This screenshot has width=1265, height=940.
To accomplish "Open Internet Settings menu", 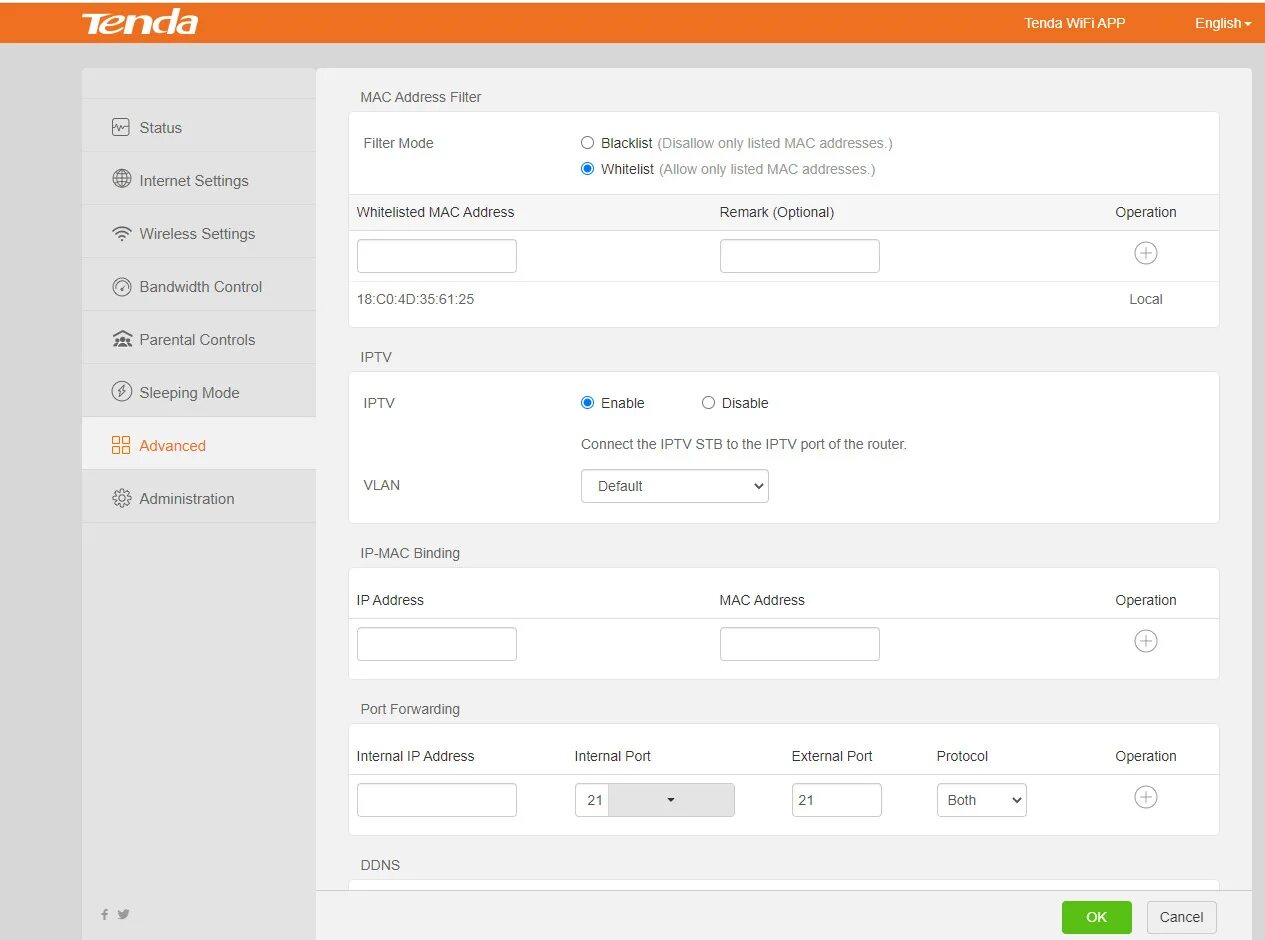I will pos(199,180).
